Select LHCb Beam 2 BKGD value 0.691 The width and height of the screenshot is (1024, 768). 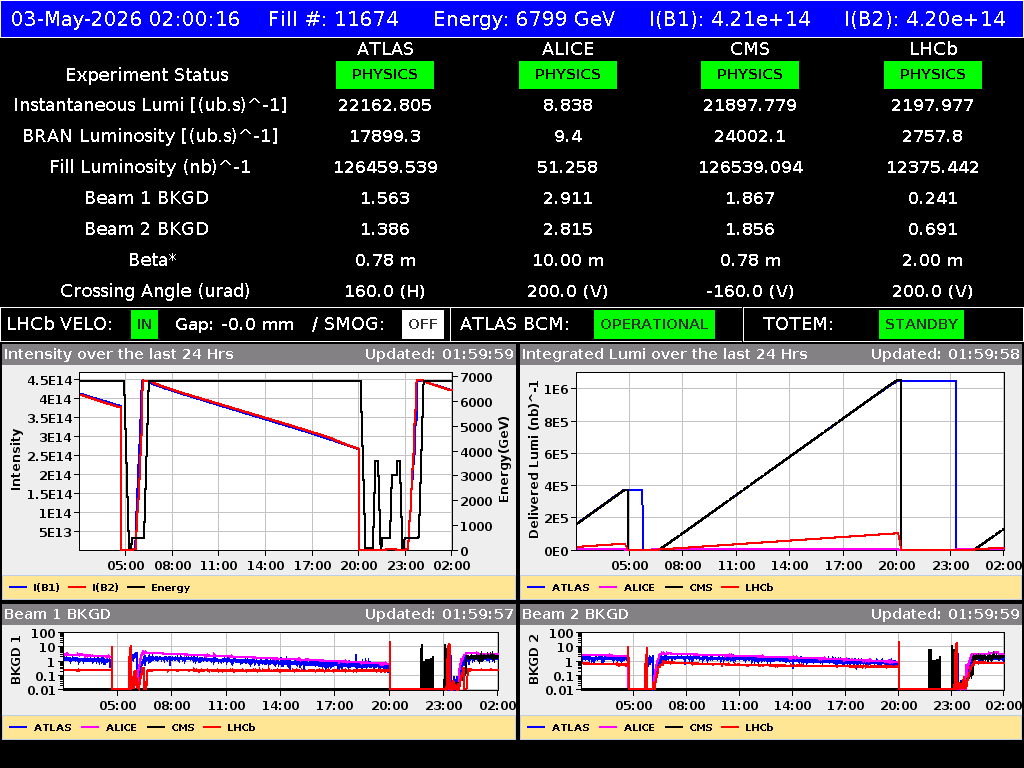pyautogui.click(x=933, y=229)
